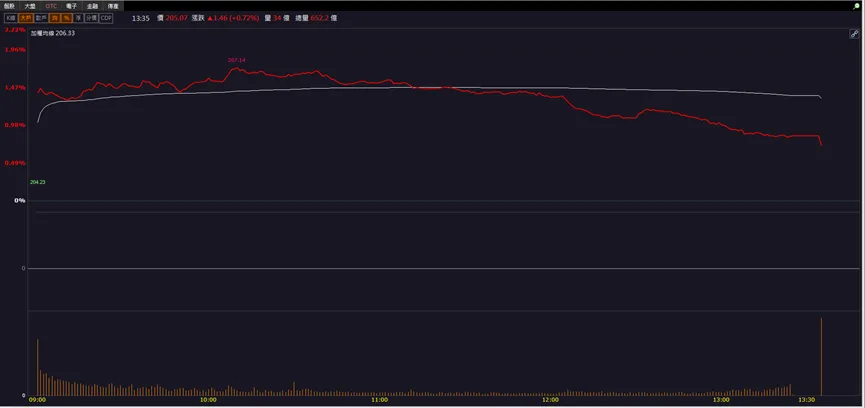Toggle the 淨 button
This screenshot has width=865, height=408.
(79, 18)
